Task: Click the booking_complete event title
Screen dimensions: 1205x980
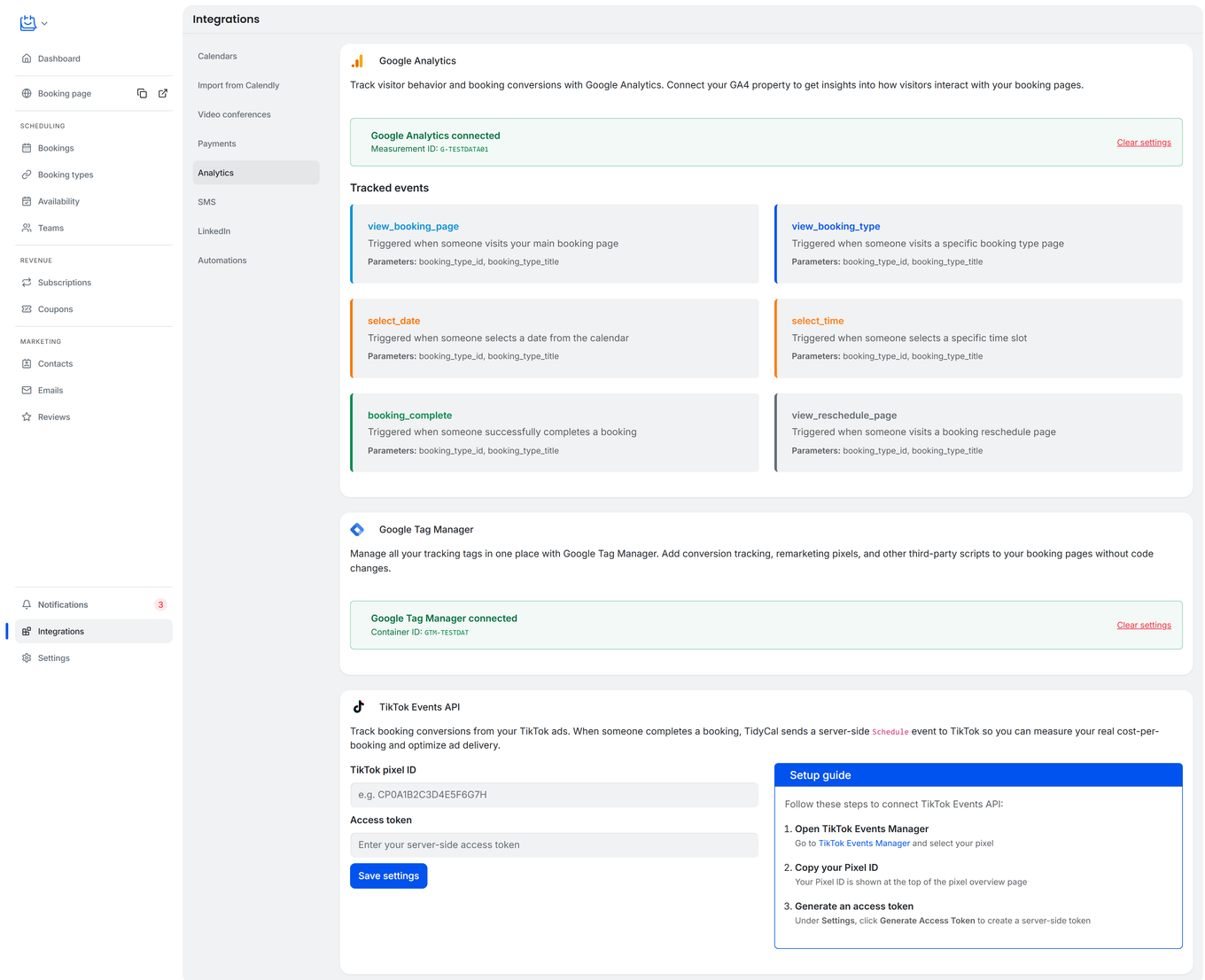Action: pyautogui.click(x=409, y=416)
